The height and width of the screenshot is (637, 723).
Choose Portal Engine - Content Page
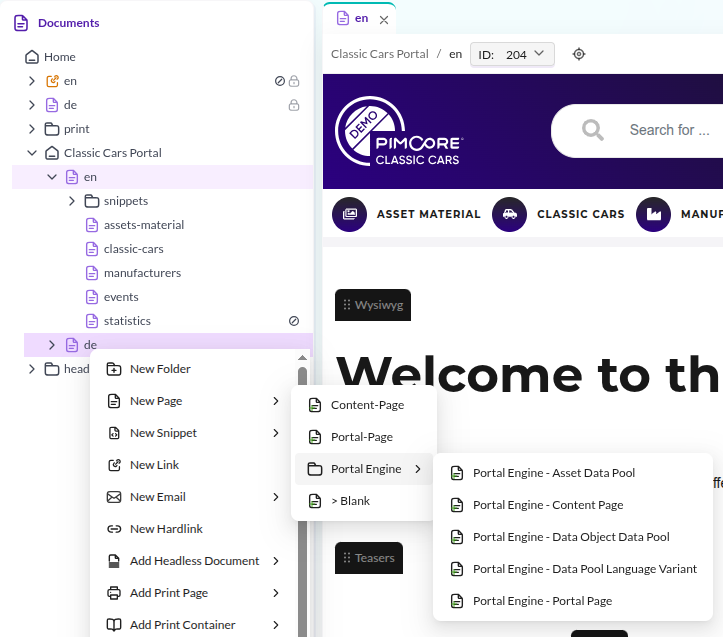[573, 505]
